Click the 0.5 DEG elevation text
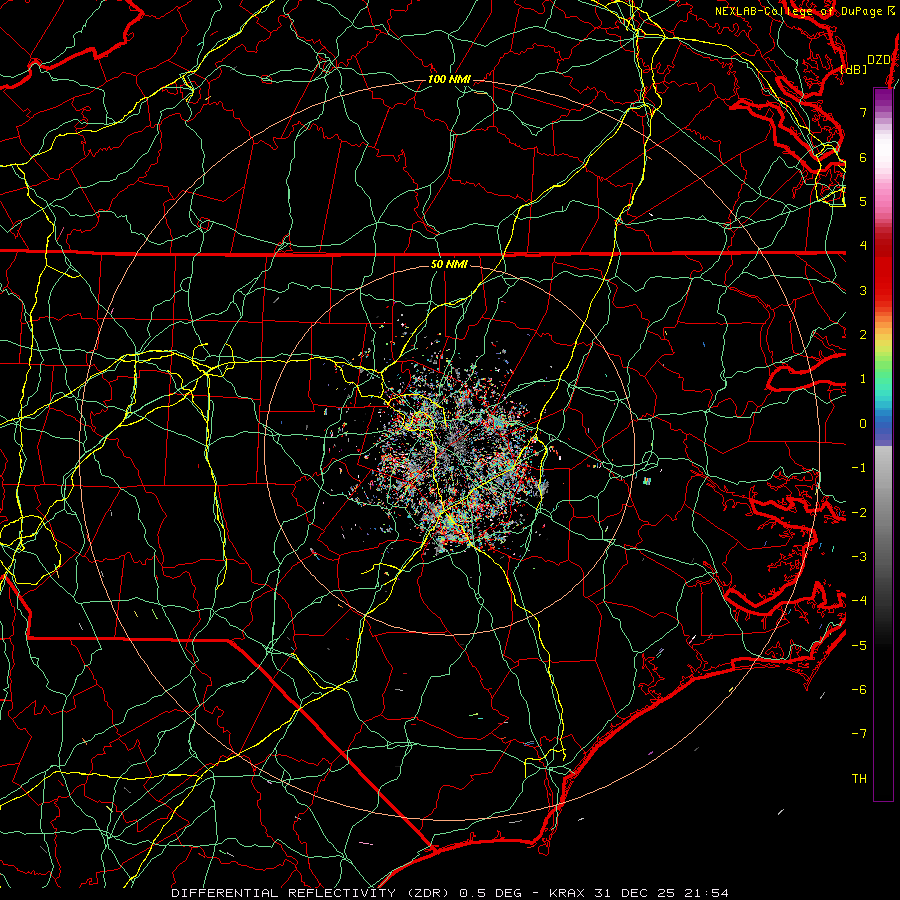The height and width of the screenshot is (900, 900). [x=491, y=893]
